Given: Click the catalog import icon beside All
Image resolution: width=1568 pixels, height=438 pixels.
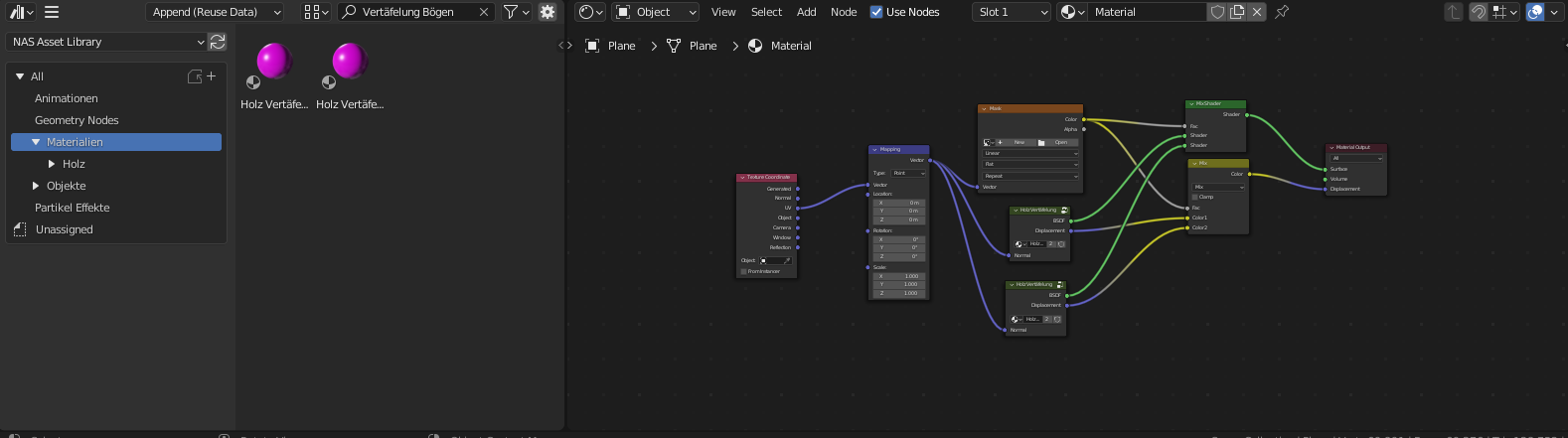Looking at the screenshot, I should coord(195,76).
